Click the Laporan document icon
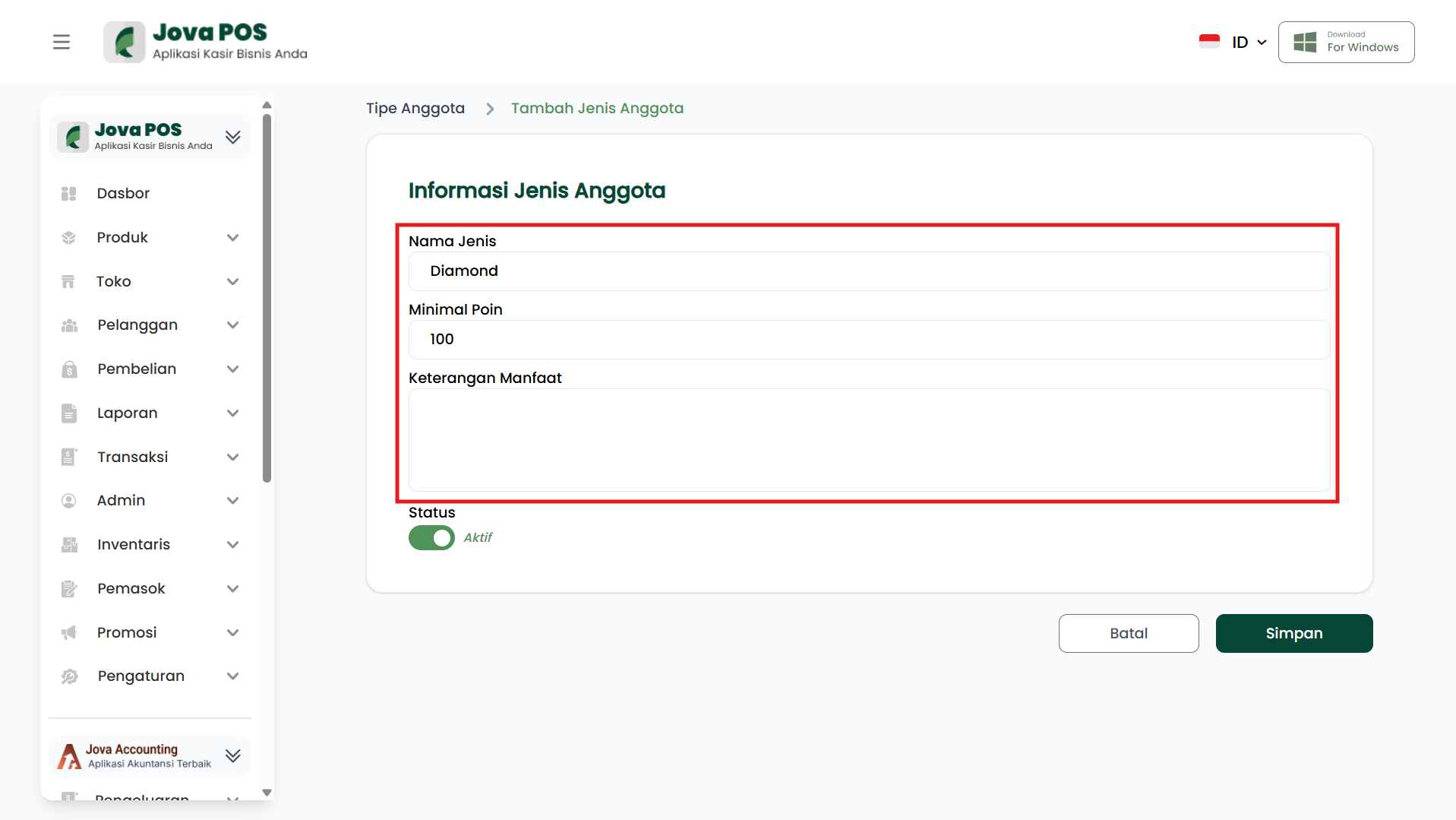This screenshot has width=1456, height=820. pos(69,413)
